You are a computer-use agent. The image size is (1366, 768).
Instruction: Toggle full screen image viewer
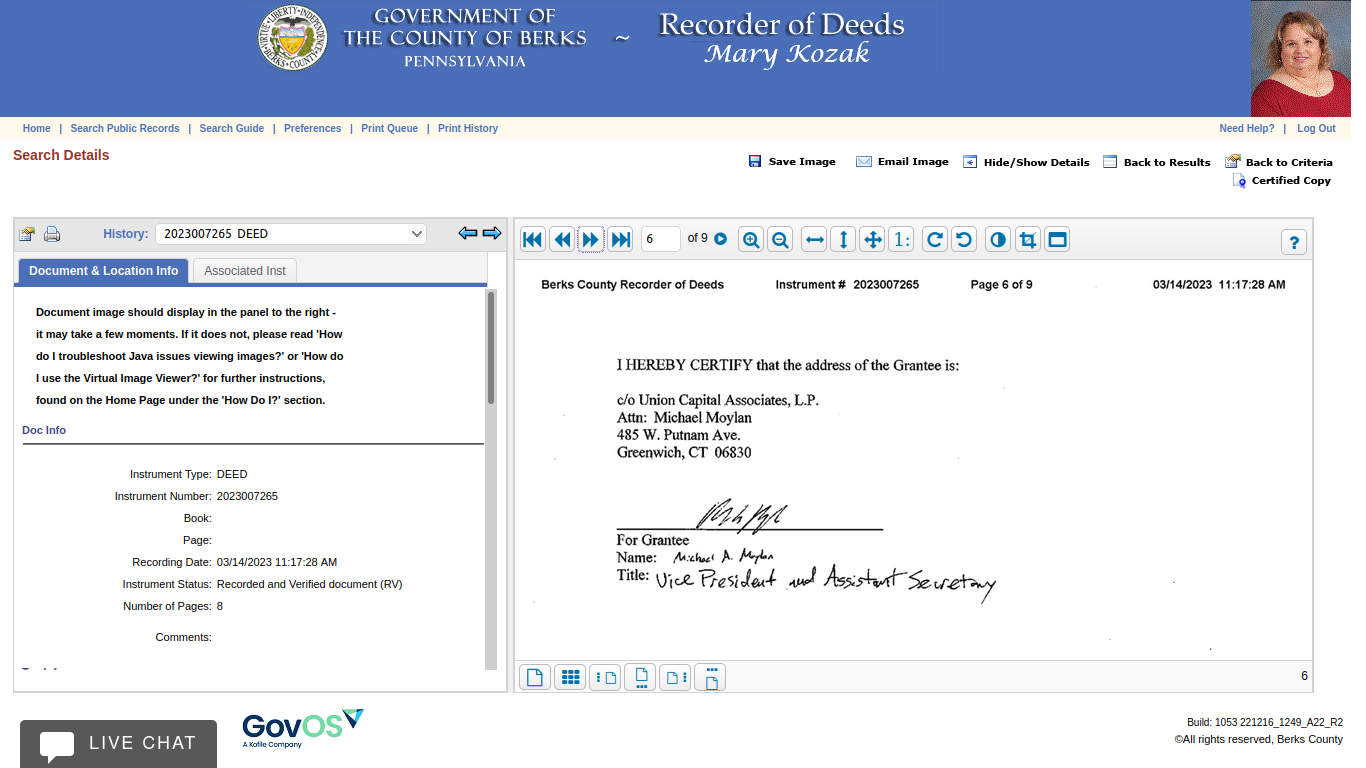point(1057,239)
